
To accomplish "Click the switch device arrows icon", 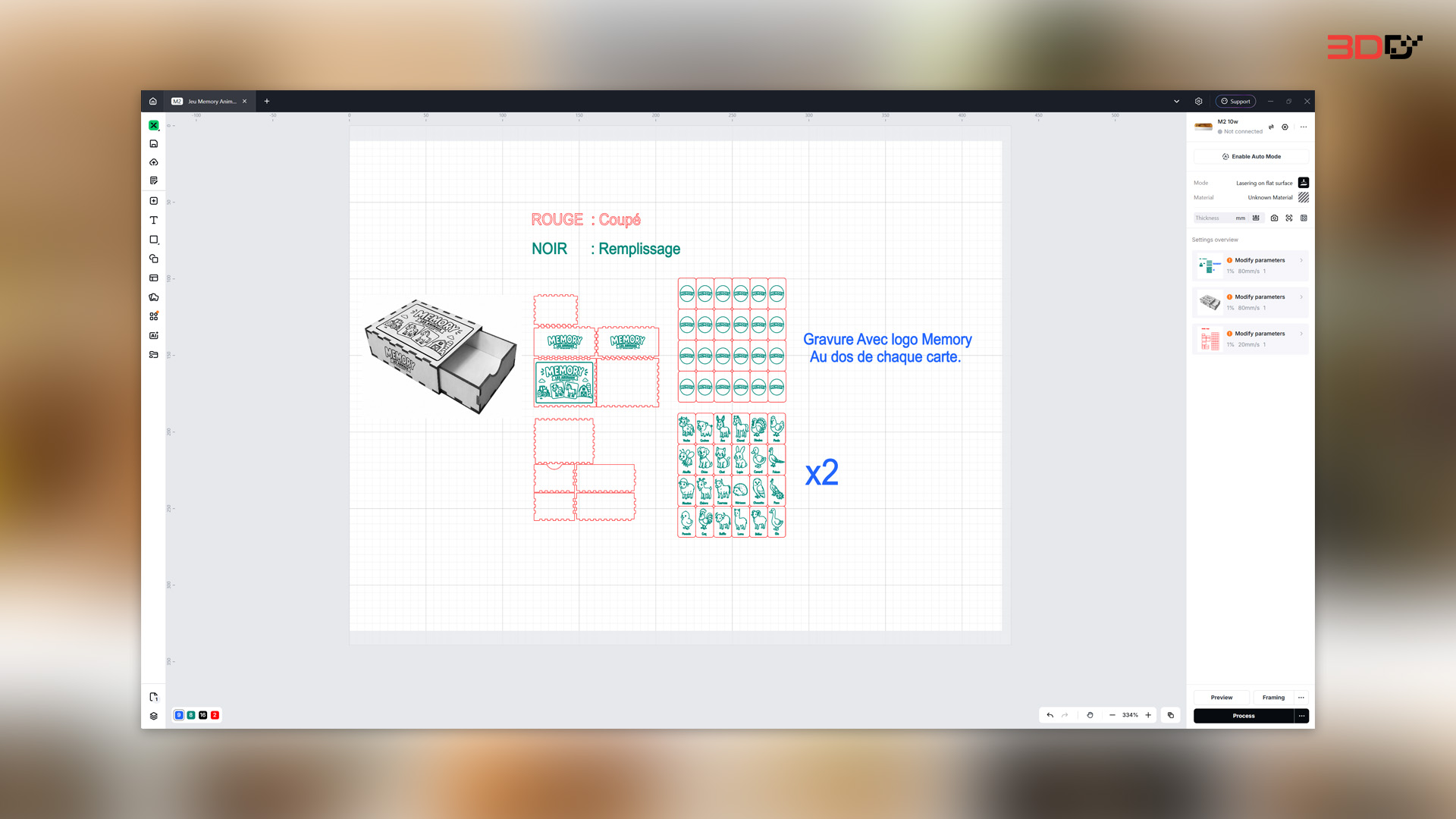I will 1271,127.
